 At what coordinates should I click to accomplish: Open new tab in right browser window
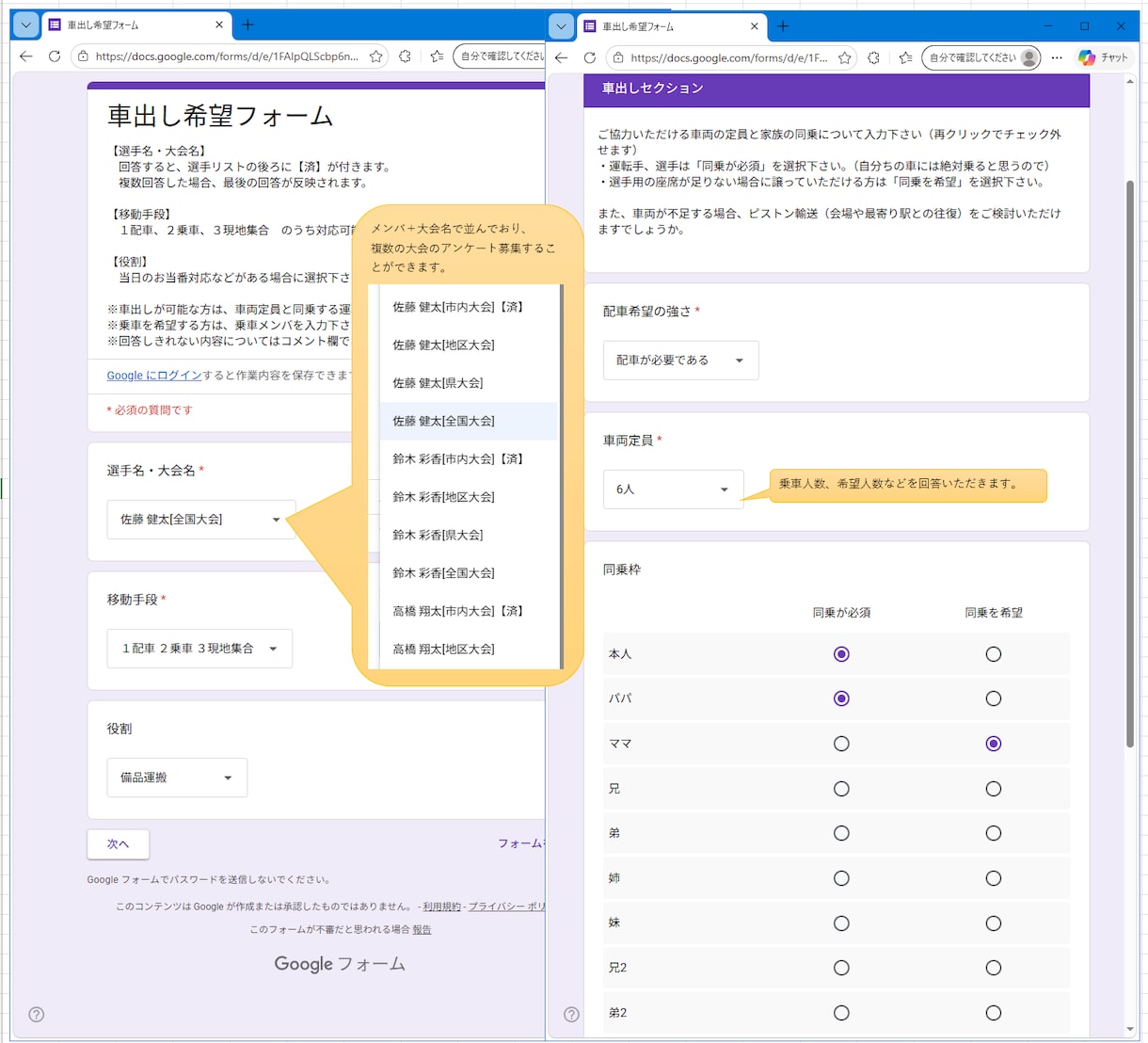tap(784, 26)
